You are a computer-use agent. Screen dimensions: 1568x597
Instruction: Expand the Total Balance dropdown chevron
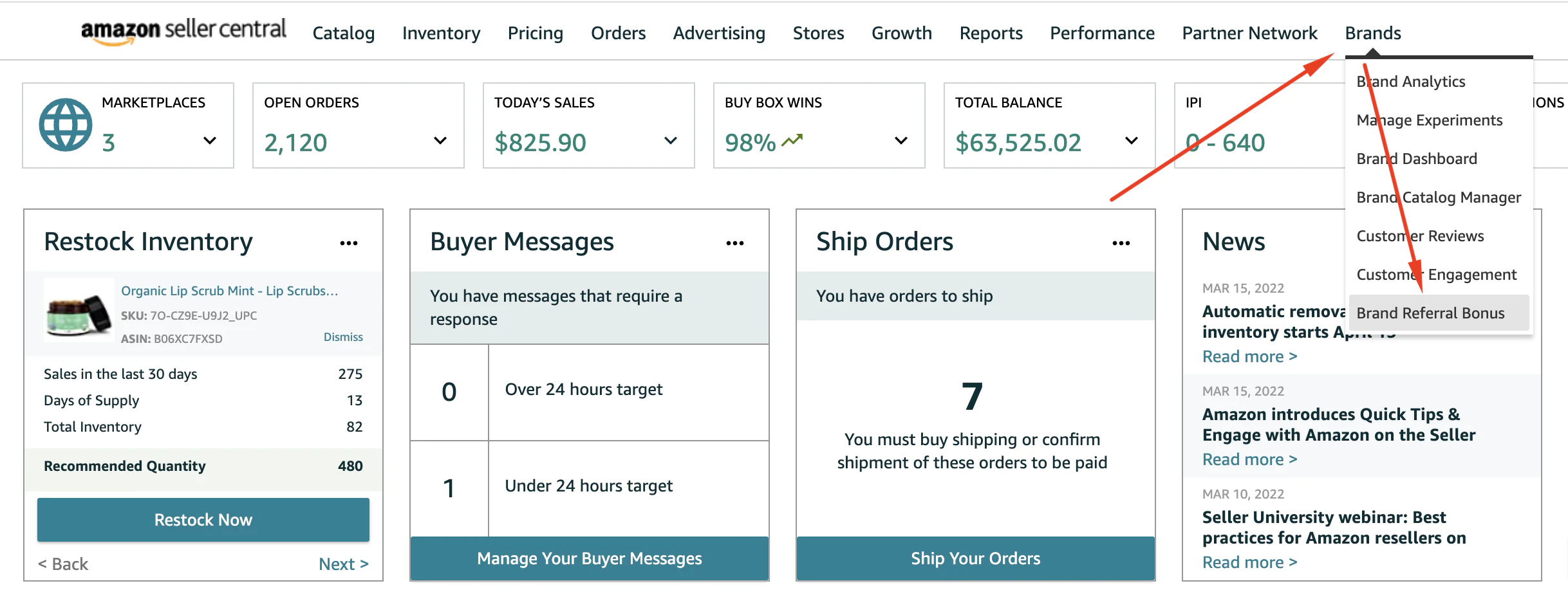click(1132, 140)
